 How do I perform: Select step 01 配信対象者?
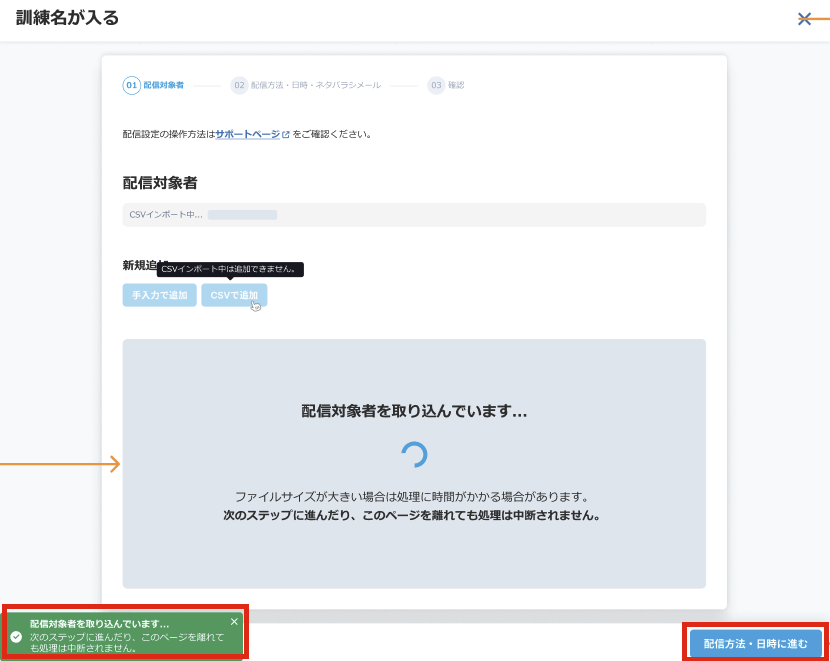click(x=154, y=85)
